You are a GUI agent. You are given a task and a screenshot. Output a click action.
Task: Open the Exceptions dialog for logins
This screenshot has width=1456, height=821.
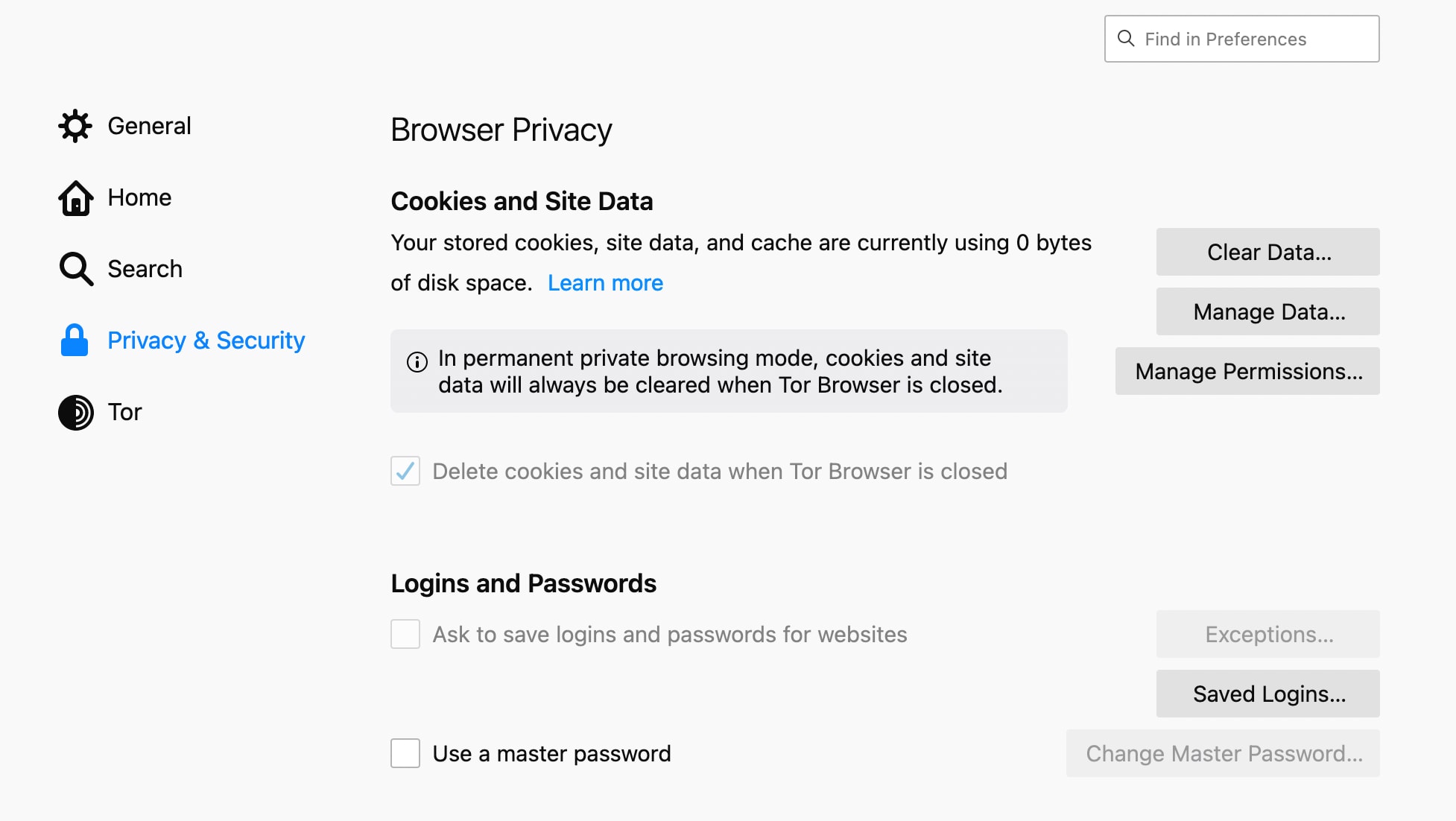tap(1268, 633)
